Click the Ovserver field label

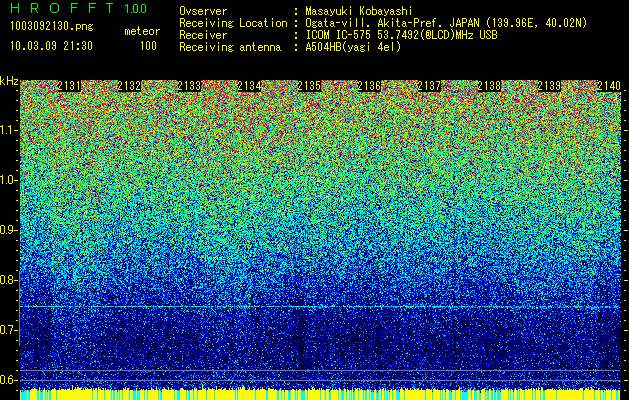click(203, 11)
